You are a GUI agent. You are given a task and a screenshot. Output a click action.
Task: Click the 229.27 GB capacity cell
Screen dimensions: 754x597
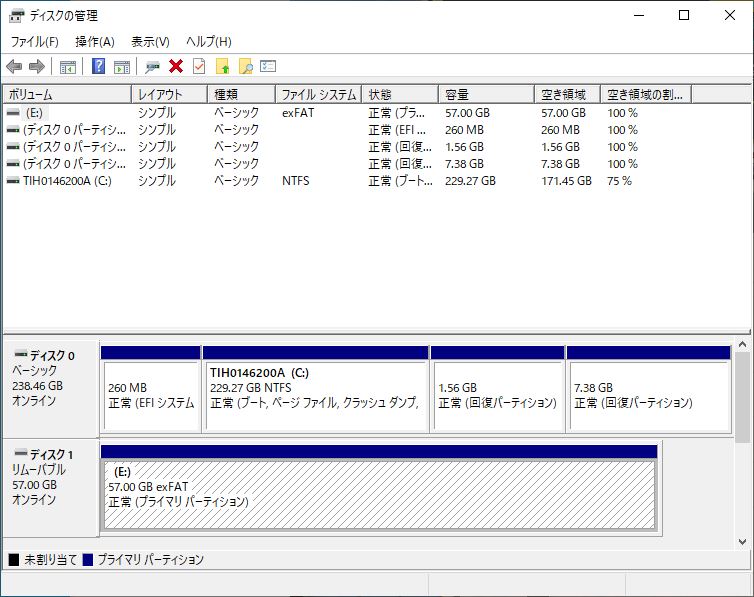click(x=470, y=181)
